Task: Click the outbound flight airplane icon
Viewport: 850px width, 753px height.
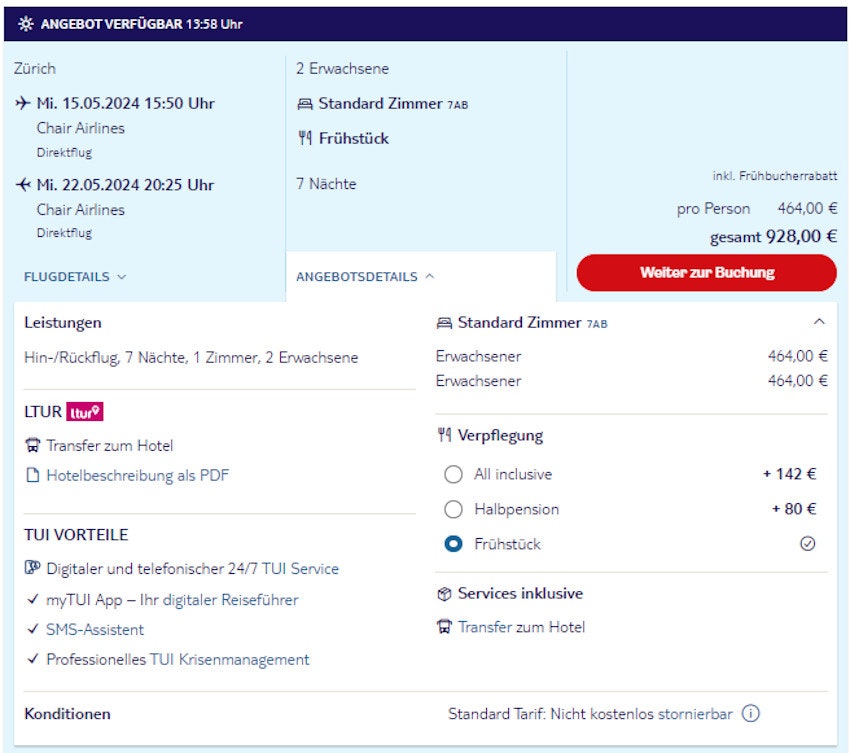Action: point(24,104)
